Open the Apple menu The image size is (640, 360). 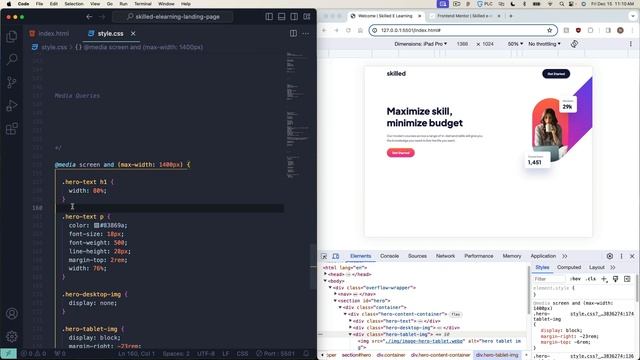click(9, 4)
